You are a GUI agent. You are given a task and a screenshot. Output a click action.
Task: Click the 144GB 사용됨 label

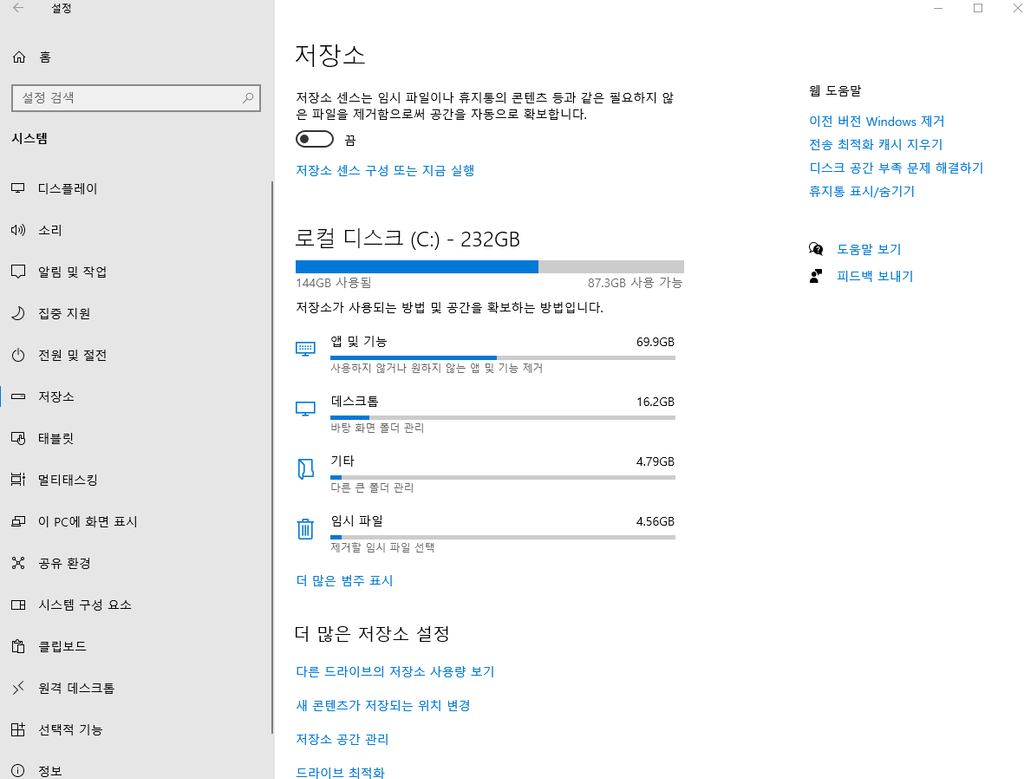point(334,283)
